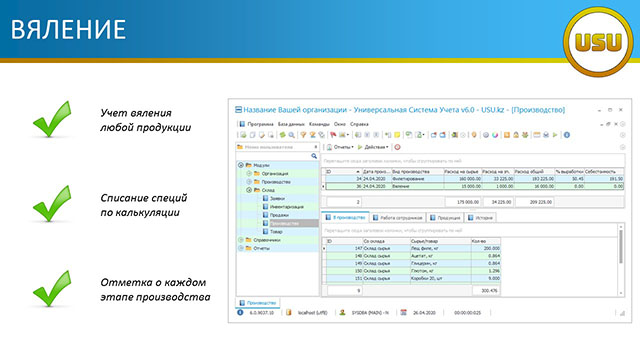Click the red flag toolbar icon
This screenshot has width=640, height=360.
(333, 135)
